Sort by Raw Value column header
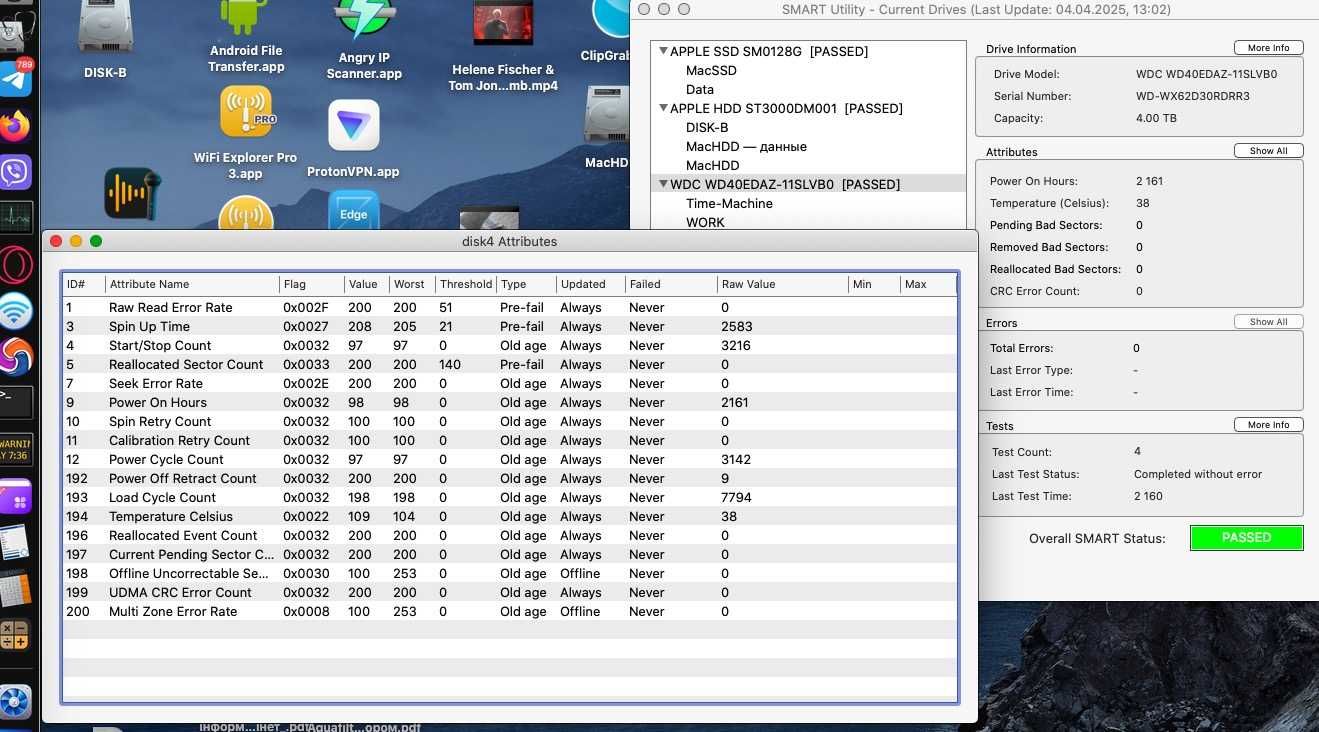Screen dimensions: 1319x732 [782, 284]
